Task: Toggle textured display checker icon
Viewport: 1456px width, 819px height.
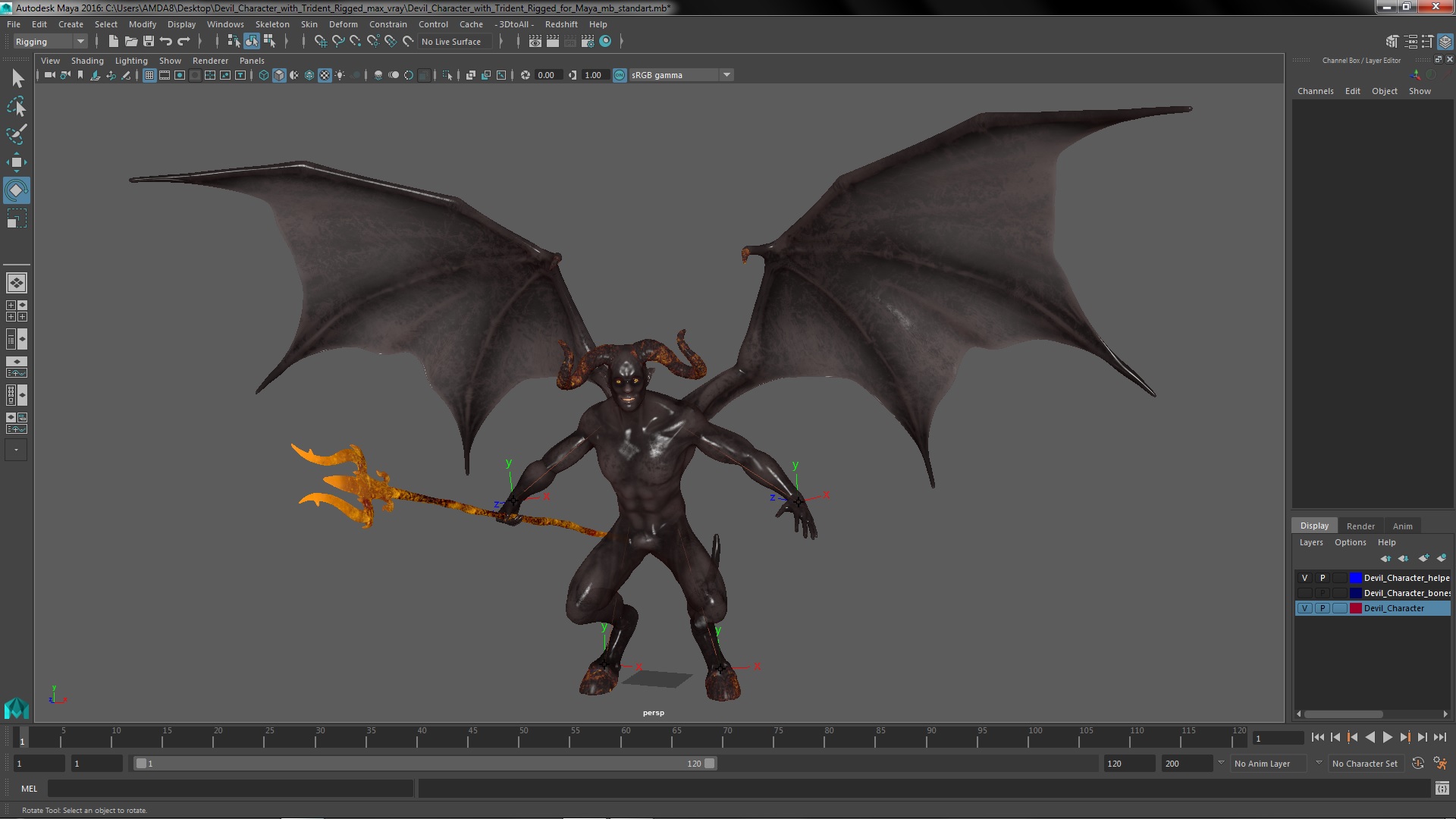Action: 325,75
